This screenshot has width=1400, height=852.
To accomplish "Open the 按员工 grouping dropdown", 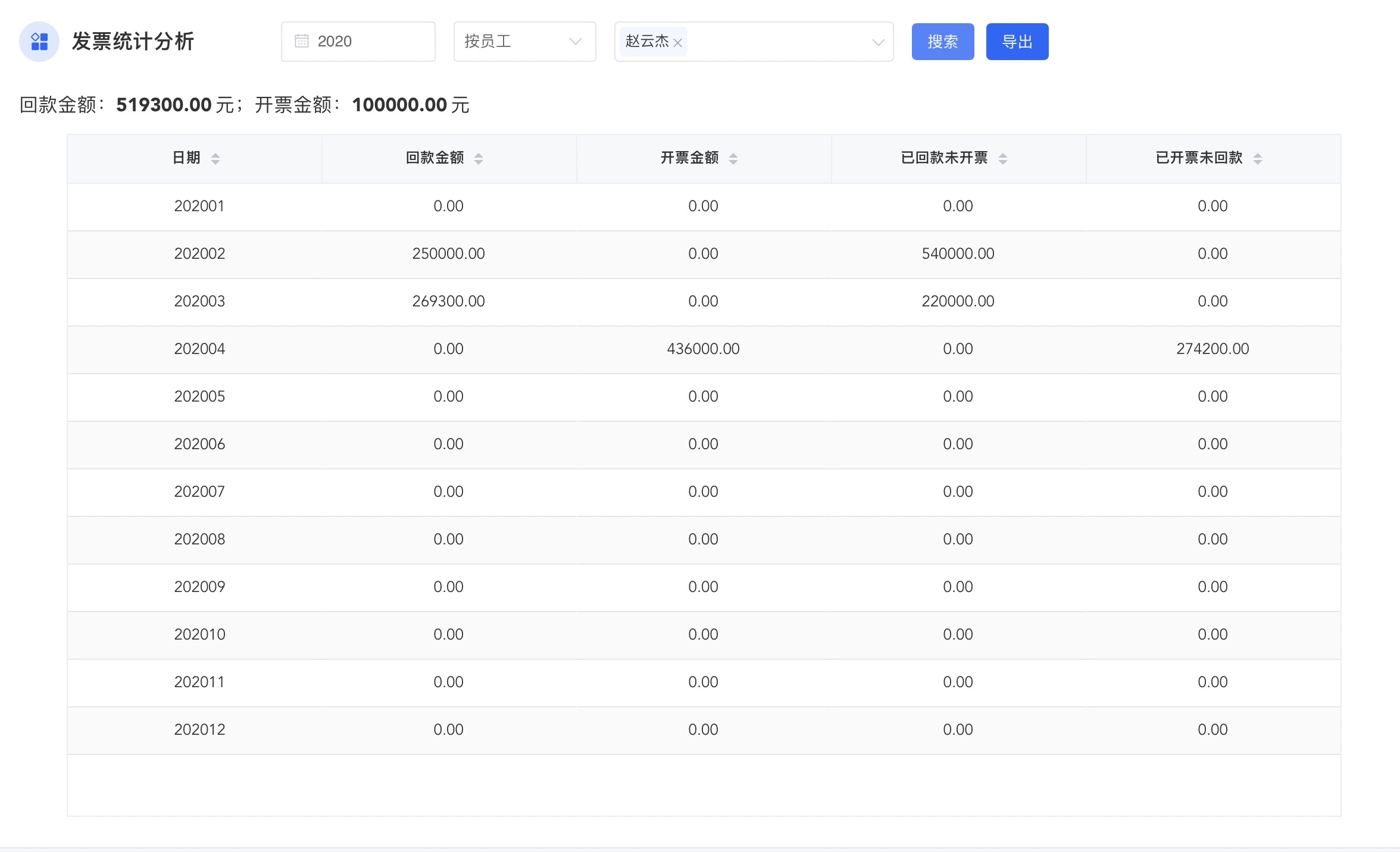I will 524,42.
